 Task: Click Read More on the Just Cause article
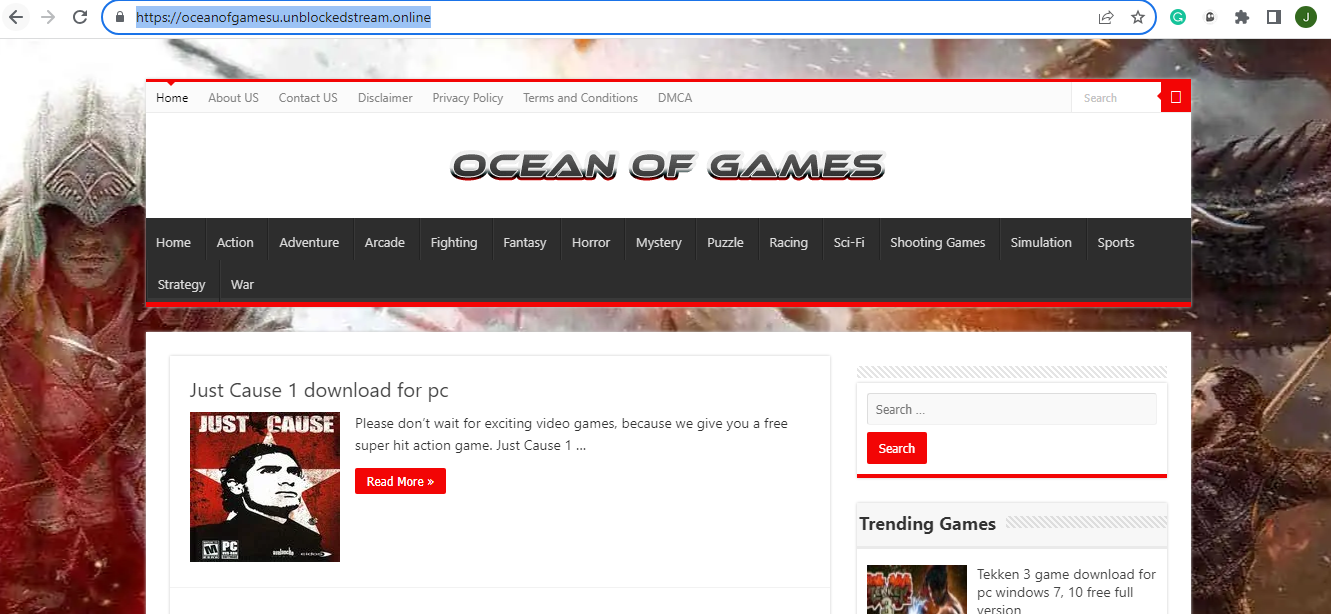pyautogui.click(x=400, y=481)
